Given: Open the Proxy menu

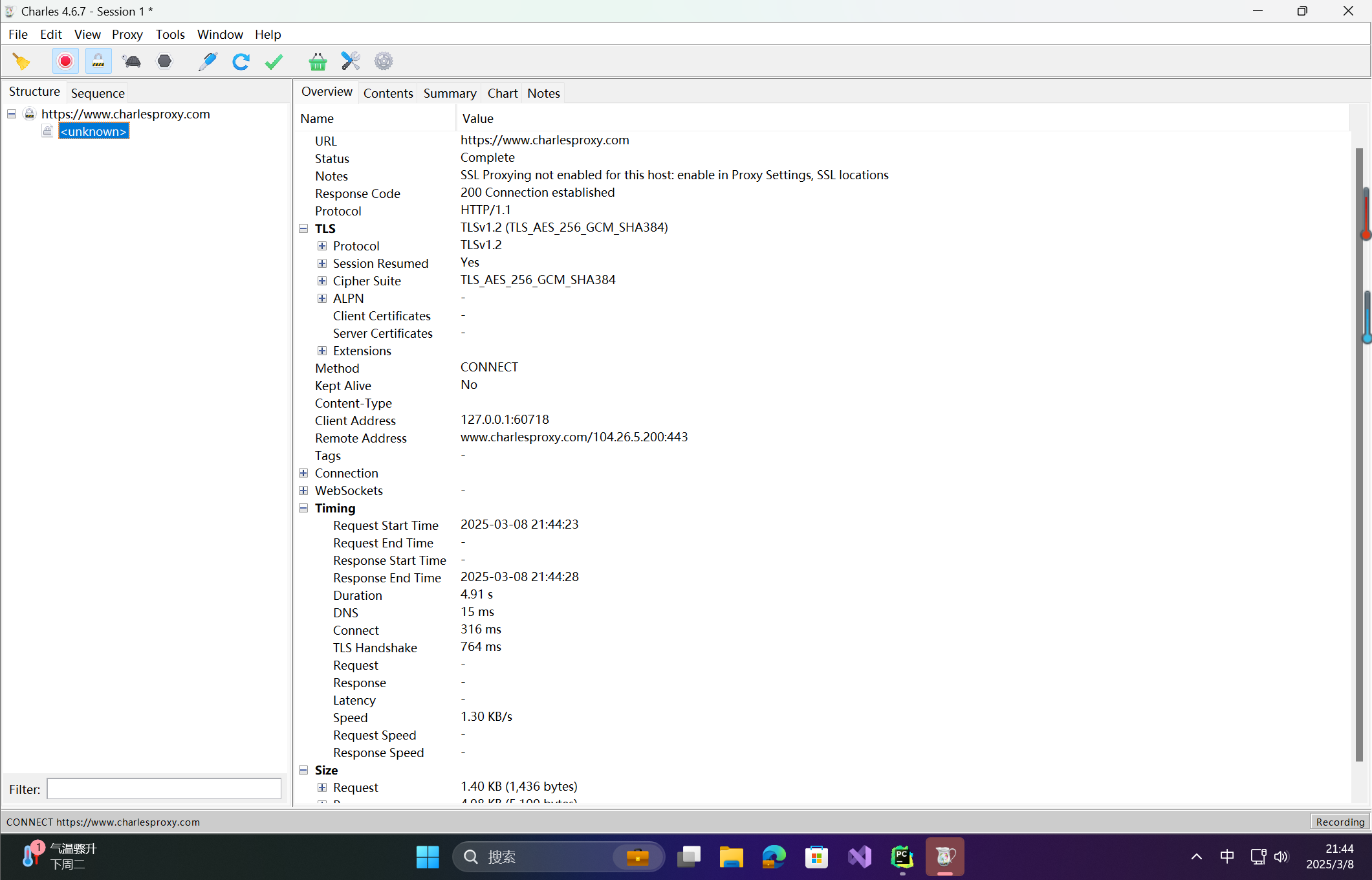Looking at the screenshot, I should click(127, 34).
